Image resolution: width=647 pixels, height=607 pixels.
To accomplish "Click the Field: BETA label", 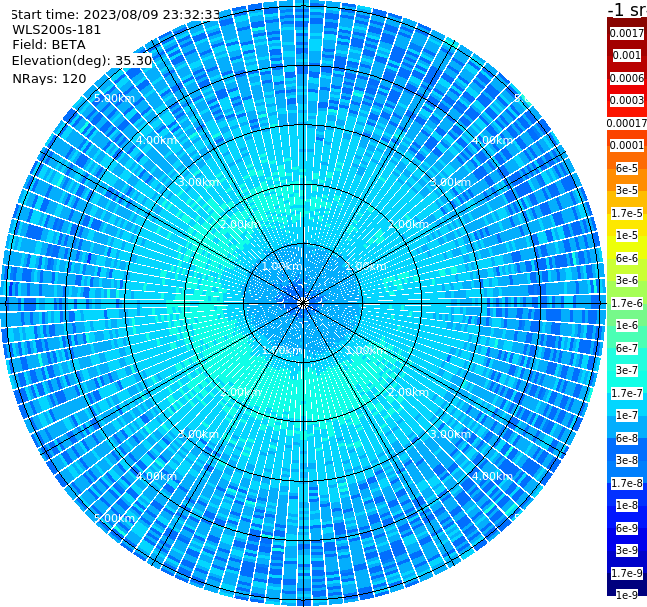I will (49, 45).
